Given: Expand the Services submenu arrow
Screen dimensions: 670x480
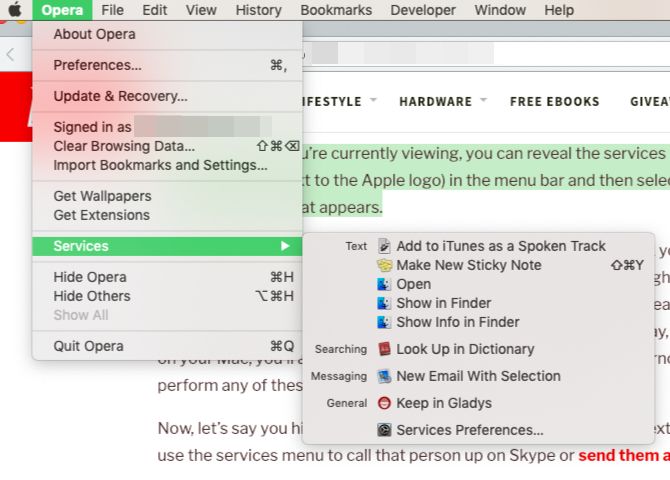Looking at the screenshot, I should (x=285, y=246).
